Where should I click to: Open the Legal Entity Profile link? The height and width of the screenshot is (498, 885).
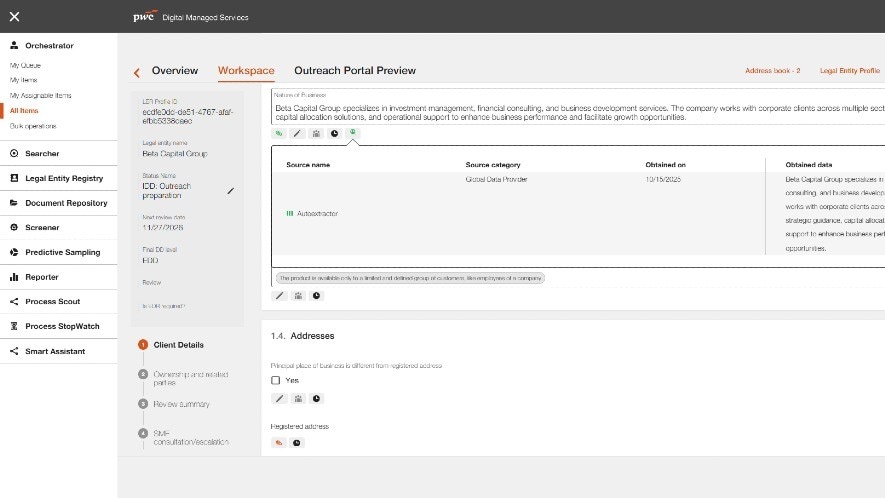pyautogui.click(x=850, y=71)
